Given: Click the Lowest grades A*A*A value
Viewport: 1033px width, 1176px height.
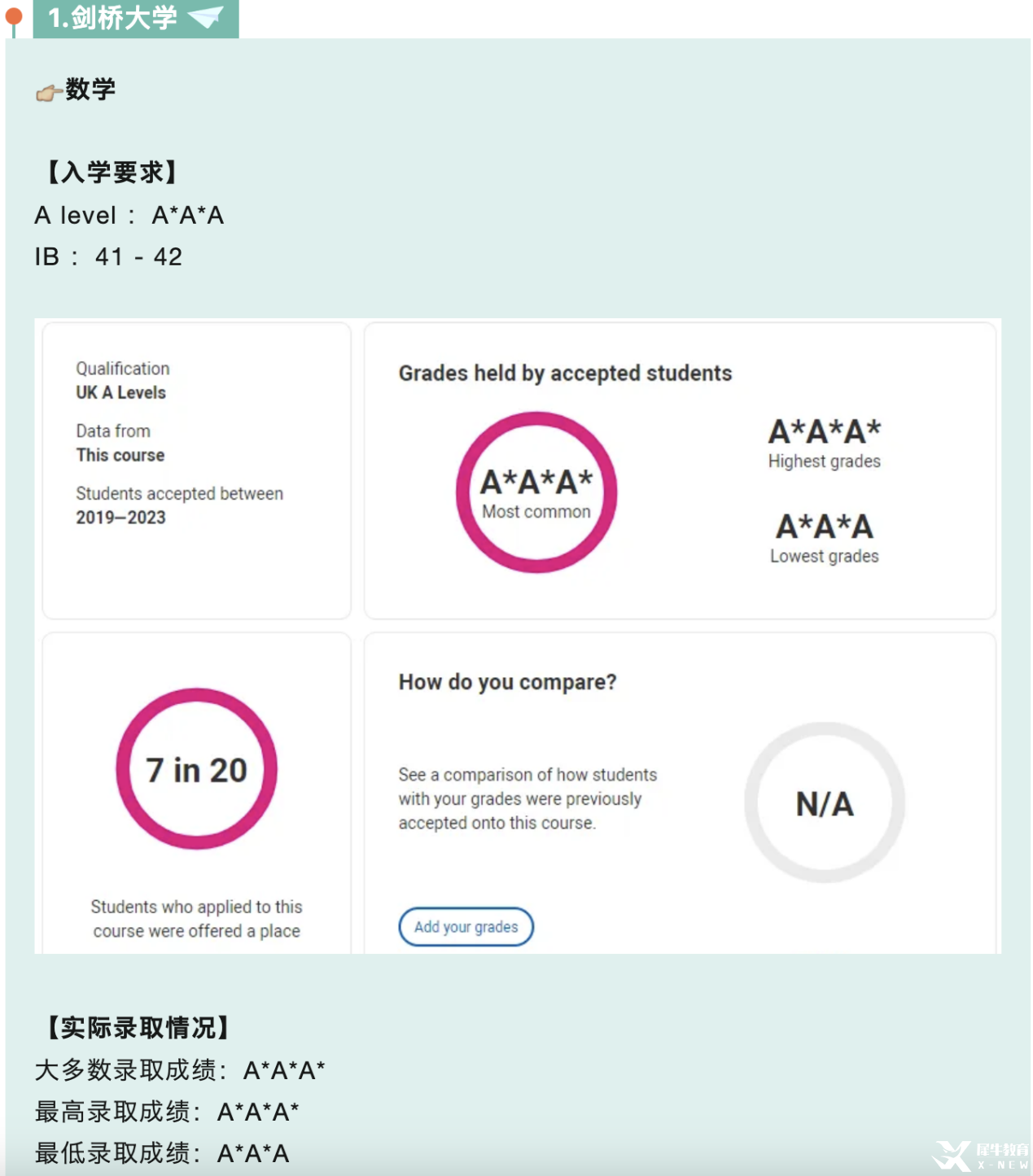Looking at the screenshot, I should click(x=825, y=527).
